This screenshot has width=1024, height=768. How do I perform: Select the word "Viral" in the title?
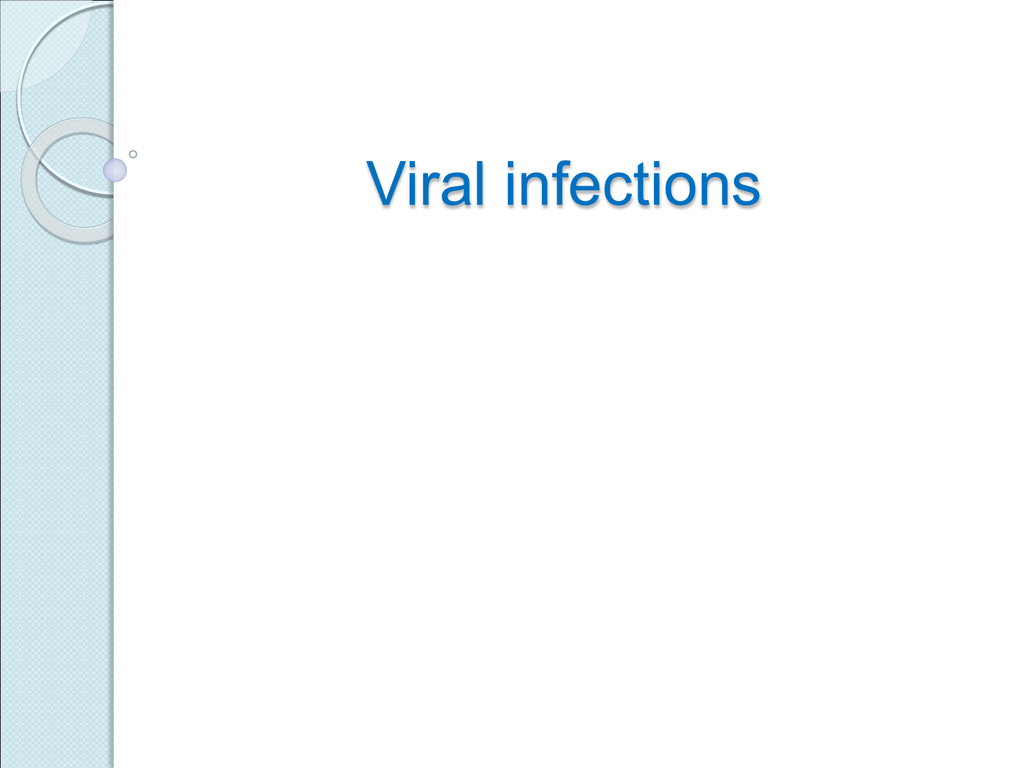(x=426, y=184)
